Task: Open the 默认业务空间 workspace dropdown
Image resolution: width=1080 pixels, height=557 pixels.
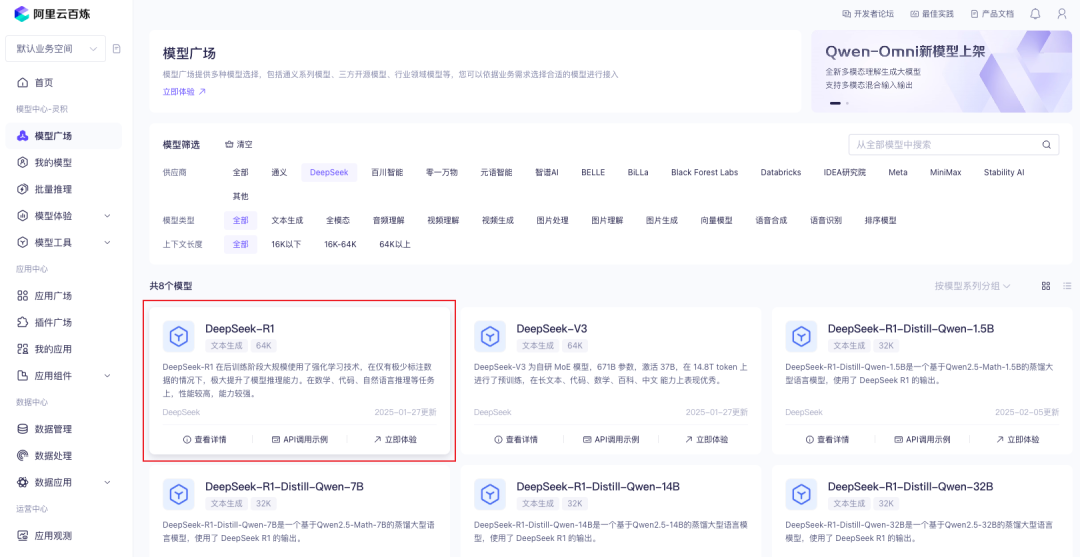Action: pyautogui.click(x=55, y=49)
